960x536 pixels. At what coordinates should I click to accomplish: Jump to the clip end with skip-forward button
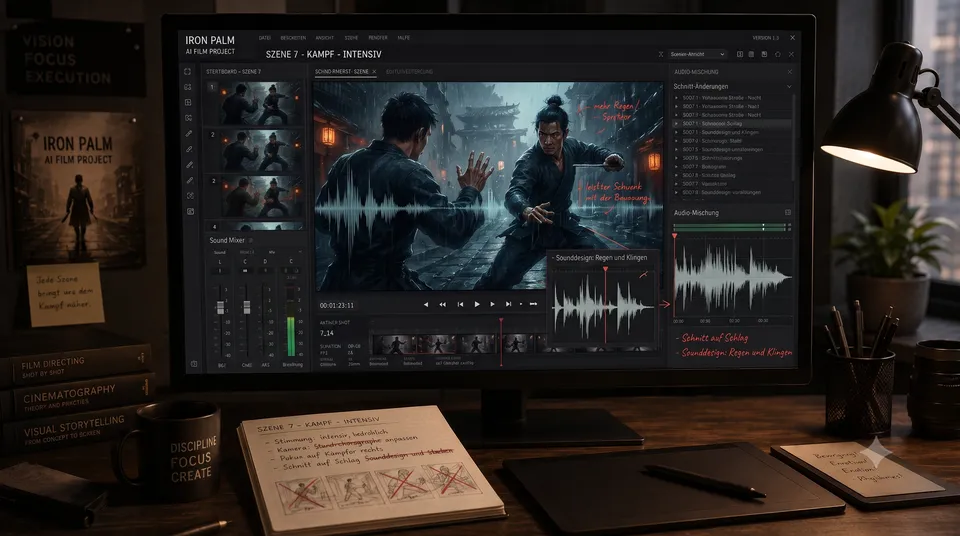pos(508,304)
